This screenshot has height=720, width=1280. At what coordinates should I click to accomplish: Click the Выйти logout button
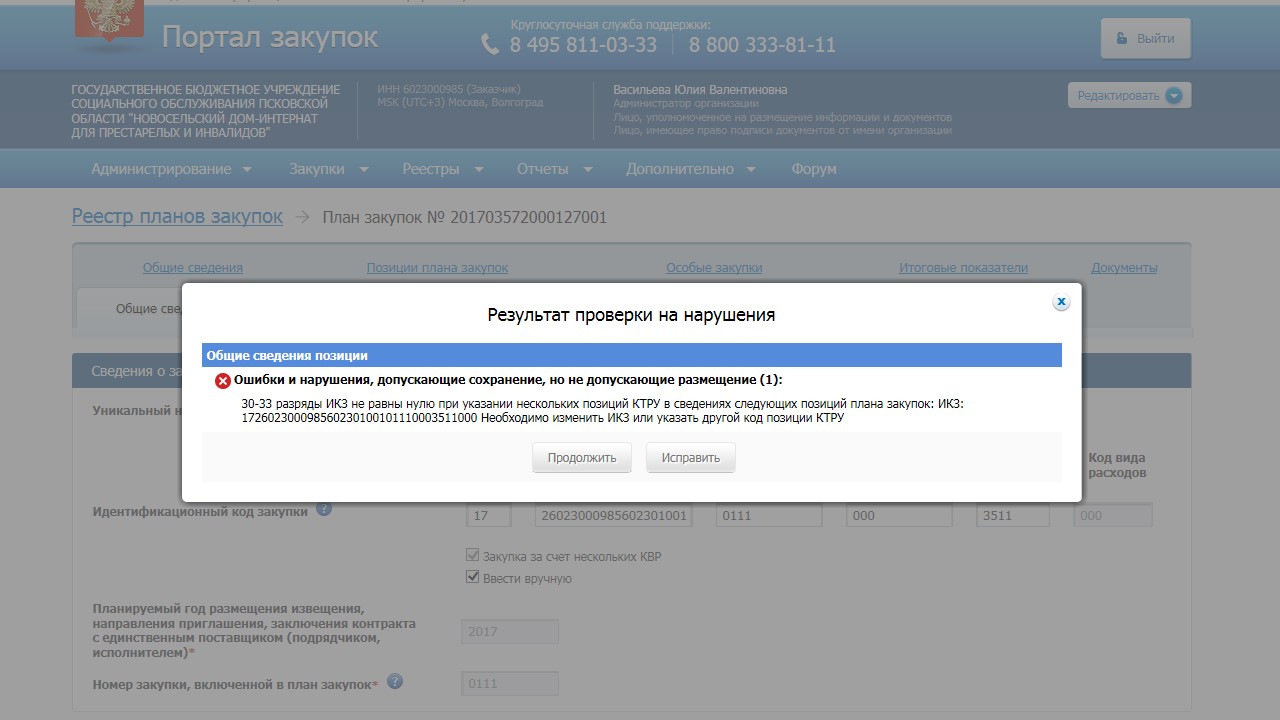coord(1145,39)
